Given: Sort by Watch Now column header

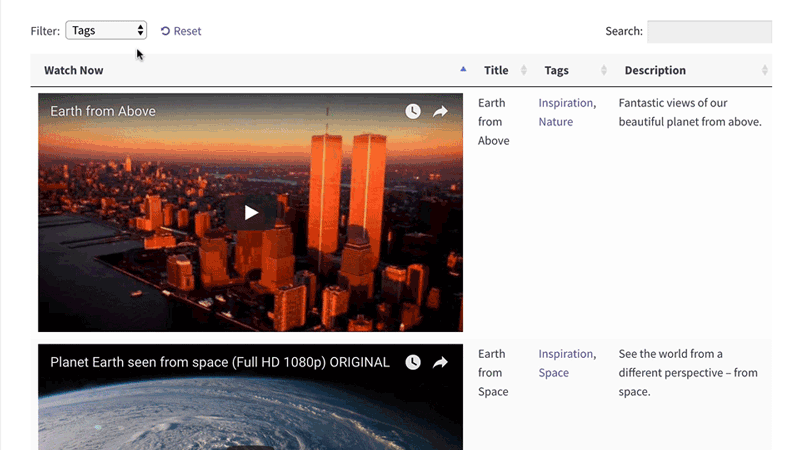Looking at the screenshot, I should [x=74, y=70].
